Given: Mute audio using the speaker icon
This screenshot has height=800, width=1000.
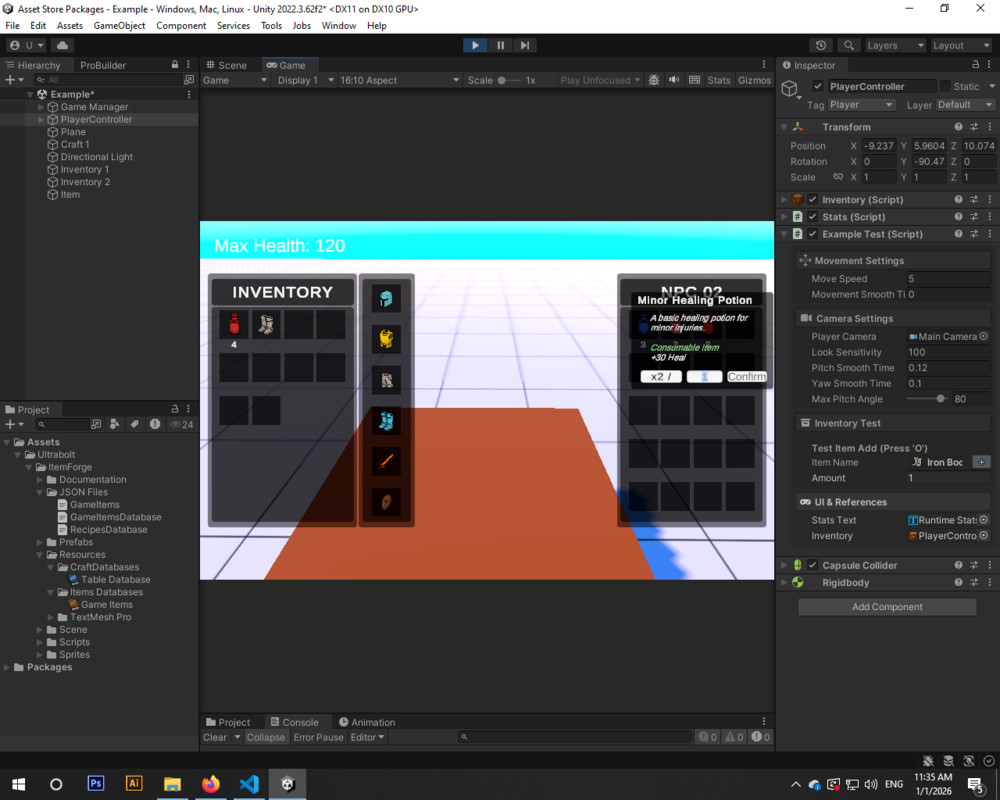Looking at the screenshot, I should (x=672, y=80).
